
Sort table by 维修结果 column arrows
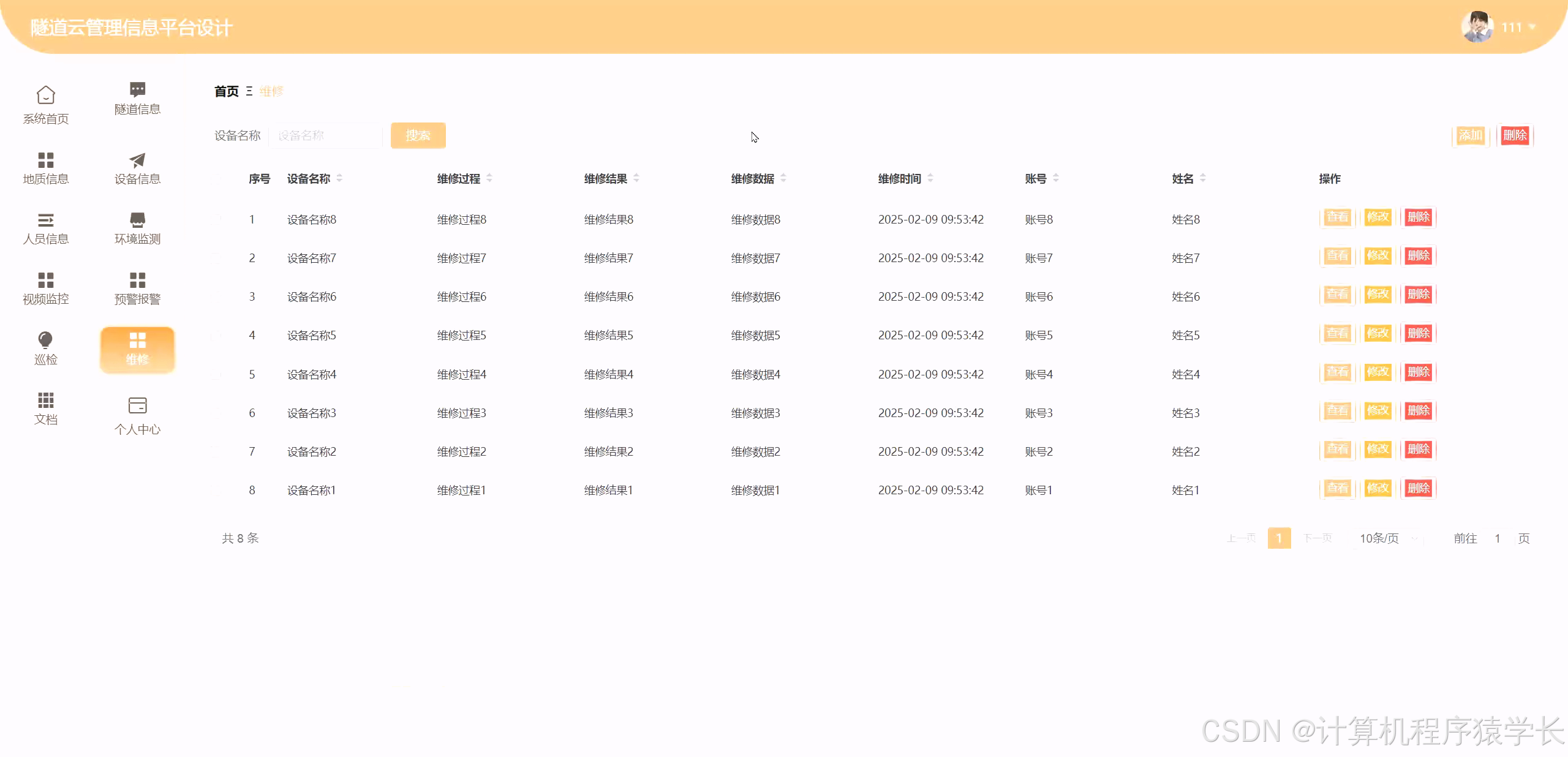click(x=636, y=178)
